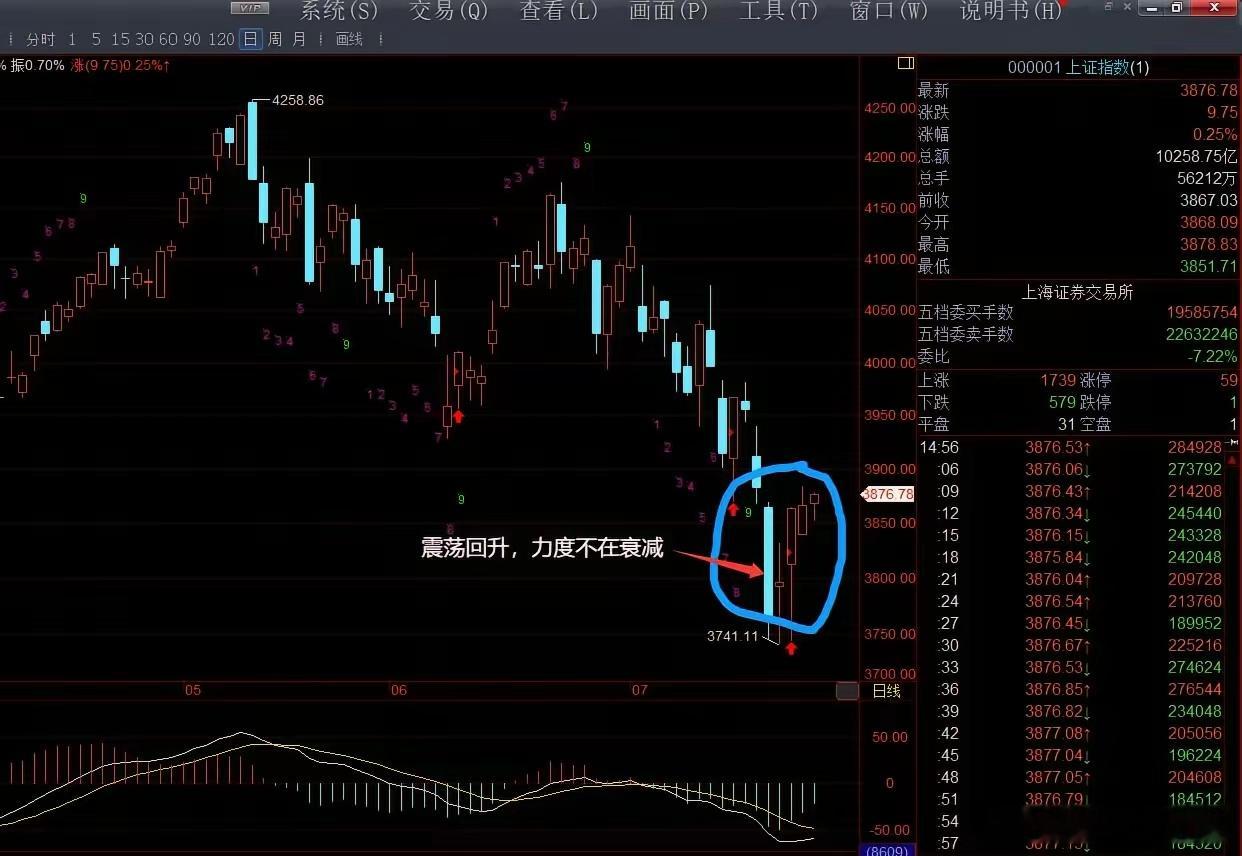Click the 振0.70% amplitude readout
Screen dimensions: 1242x856
tap(38, 65)
